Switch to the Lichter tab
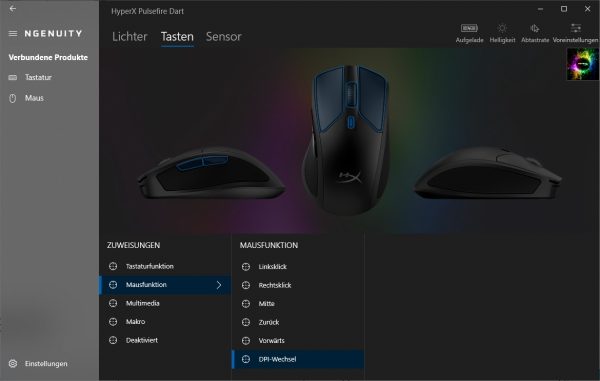The width and height of the screenshot is (600, 381). point(130,37)
